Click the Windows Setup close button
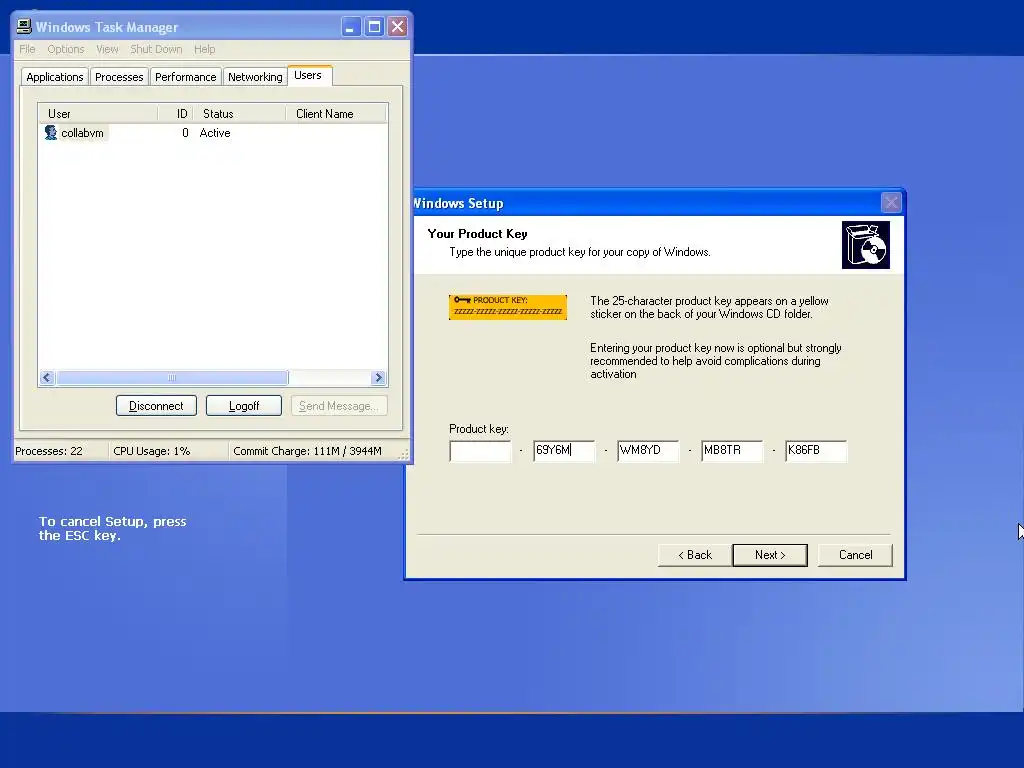This screenshot has width=1024, height=768. click(x=891, y=202)
